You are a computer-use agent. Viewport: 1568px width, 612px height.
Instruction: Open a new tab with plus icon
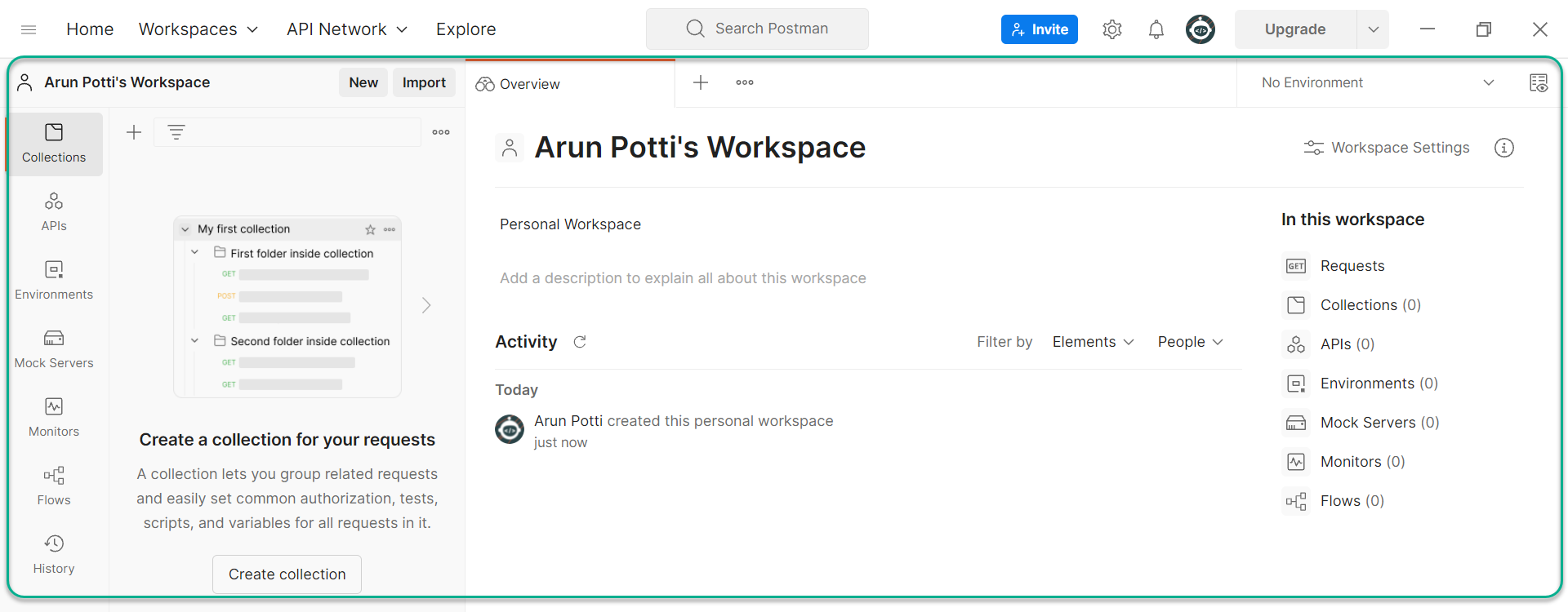[700, 82]
